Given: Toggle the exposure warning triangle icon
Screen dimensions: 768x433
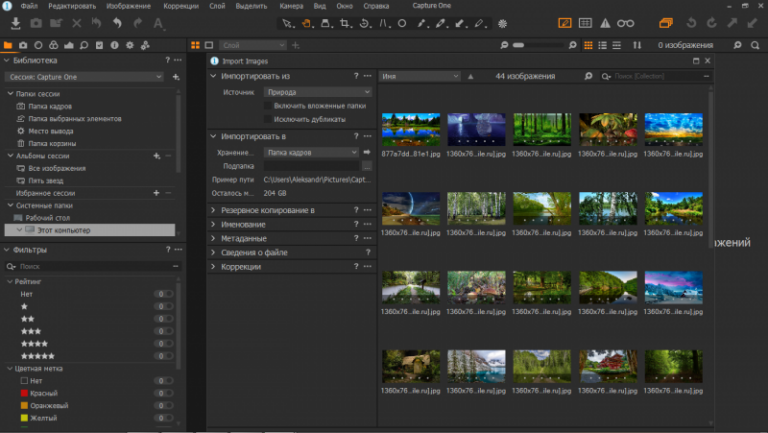Looking at the screenshot, I should [605, 23].
